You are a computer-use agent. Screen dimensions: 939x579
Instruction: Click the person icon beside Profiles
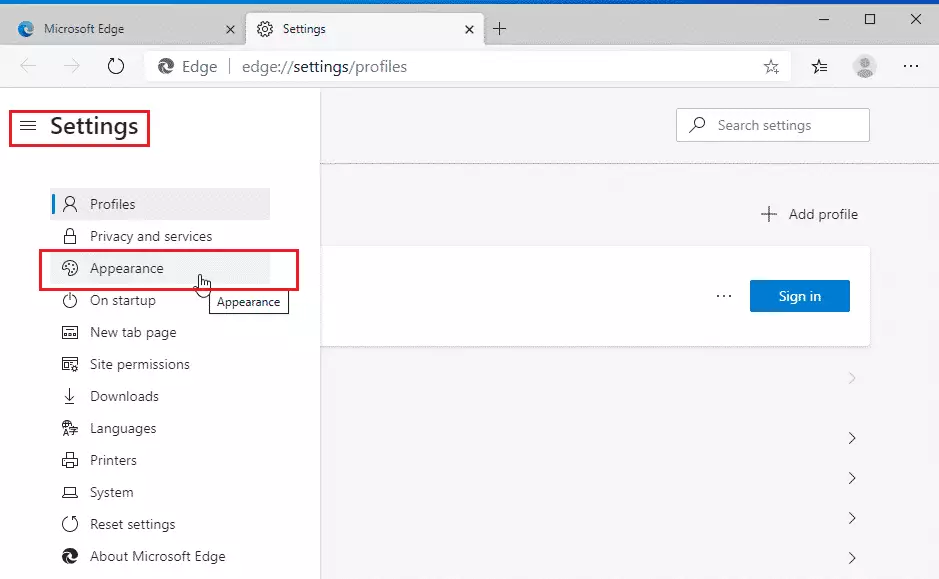pyautogui.click(x=70, y=204)
